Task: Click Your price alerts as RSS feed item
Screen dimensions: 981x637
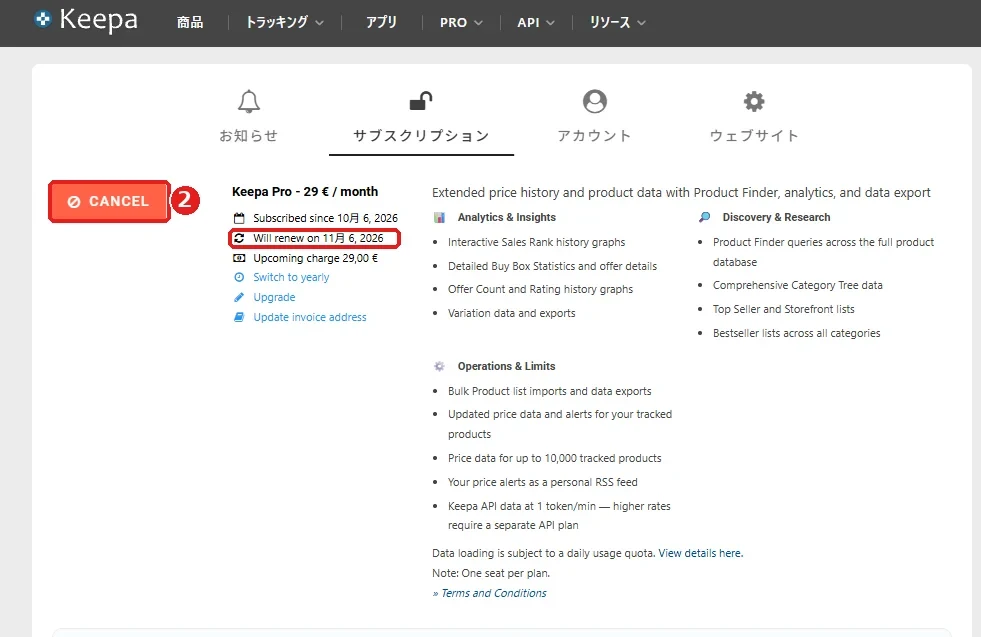Action: 542,482
